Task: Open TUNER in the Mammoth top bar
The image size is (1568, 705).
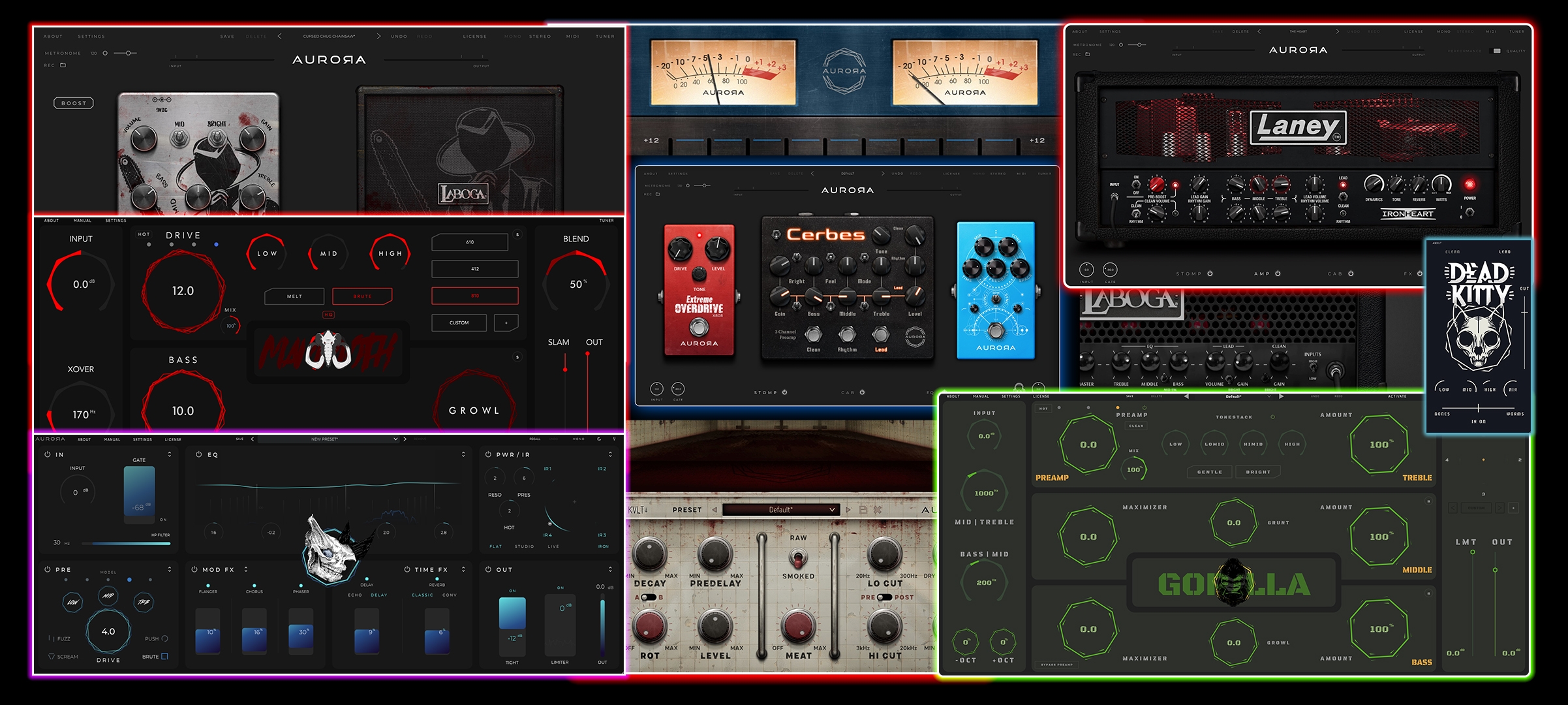Action: click(607, 221)
